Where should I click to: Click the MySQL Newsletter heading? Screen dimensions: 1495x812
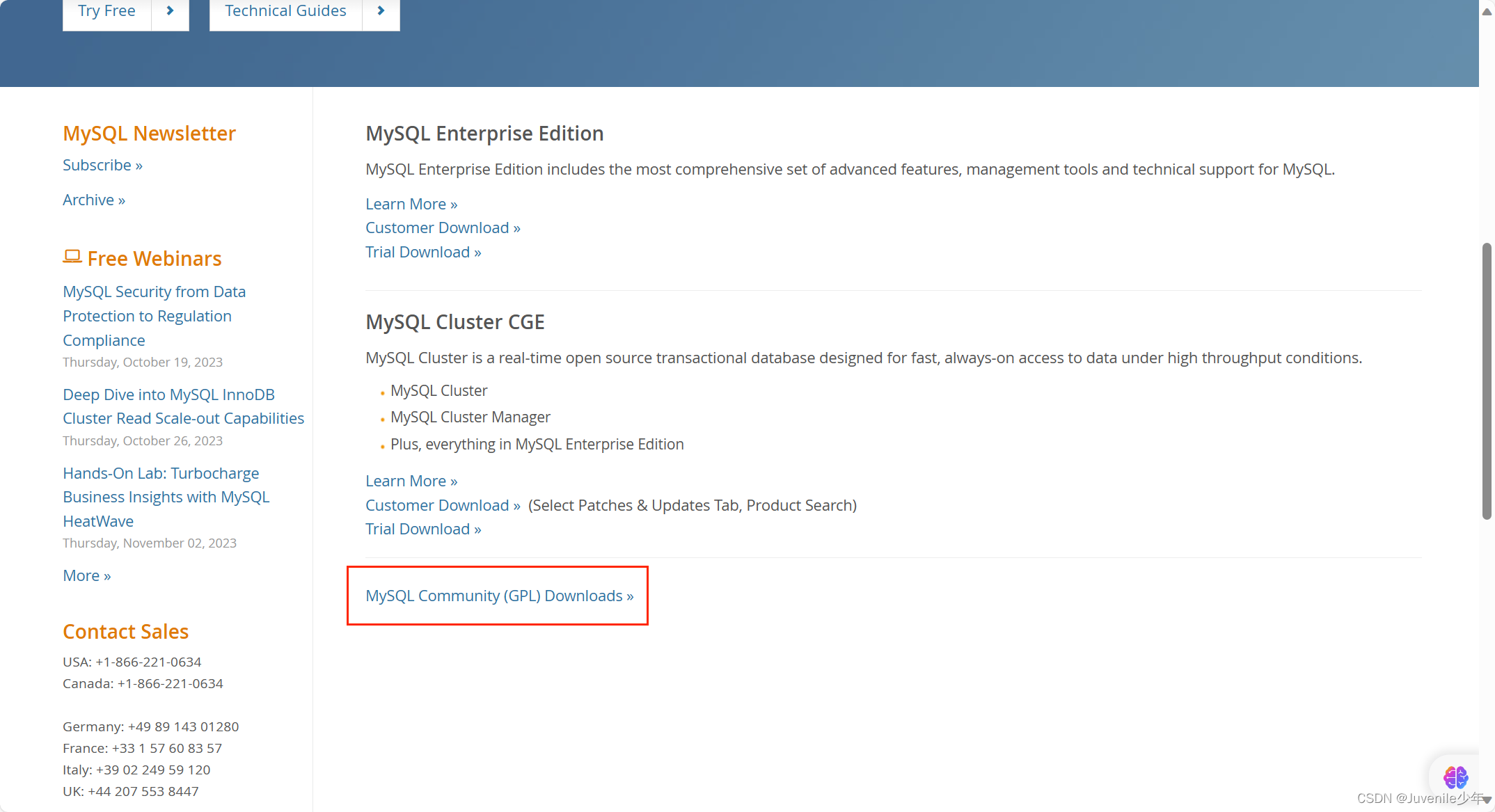click(149, 133)
